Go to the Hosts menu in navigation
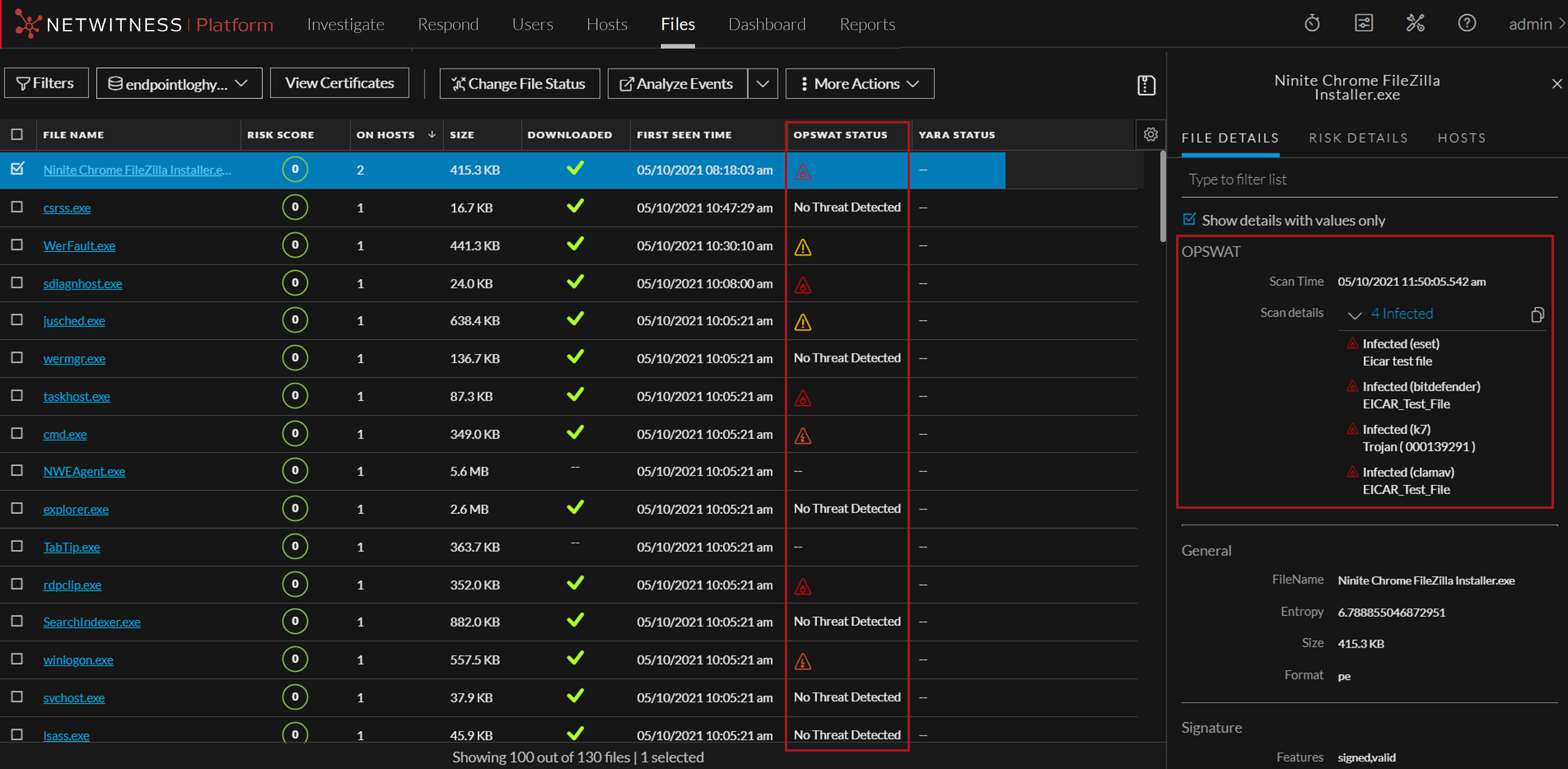 pyautogui.click(x=606, y=24)
